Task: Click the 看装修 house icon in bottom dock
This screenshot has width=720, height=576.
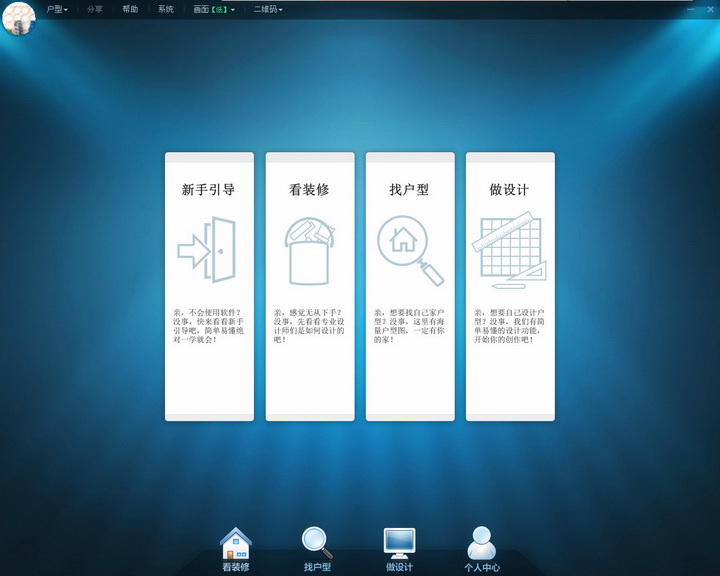Action: click(x=236, y=543)
